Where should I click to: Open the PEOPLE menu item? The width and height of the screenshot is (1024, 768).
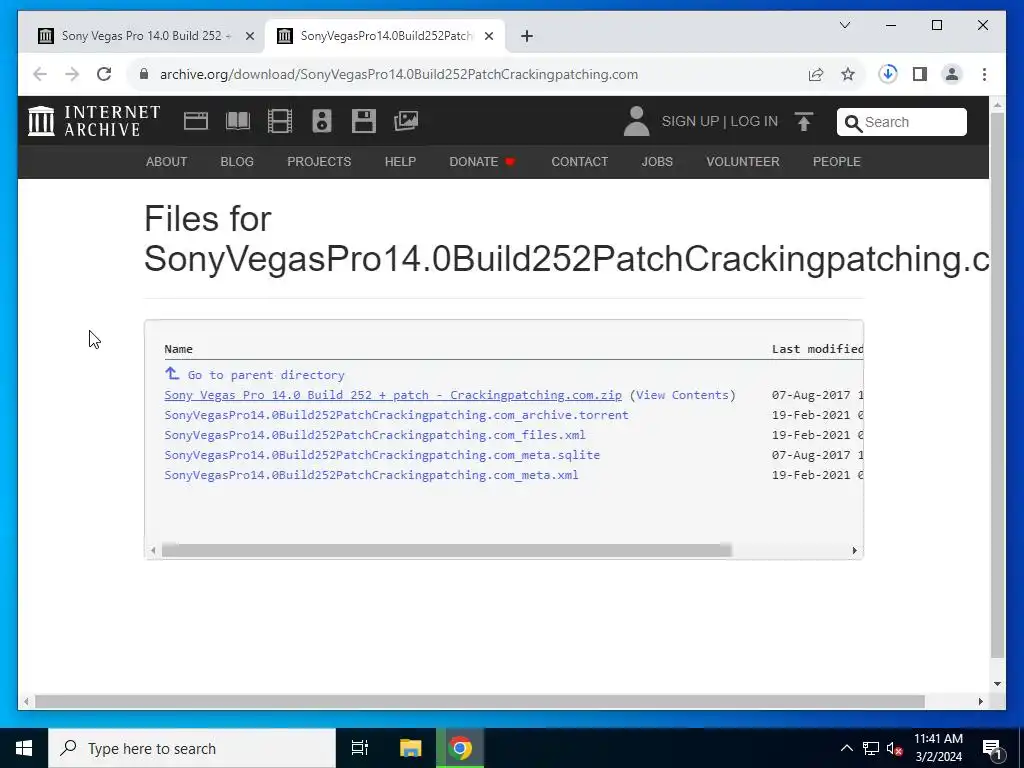pos(837,161)
